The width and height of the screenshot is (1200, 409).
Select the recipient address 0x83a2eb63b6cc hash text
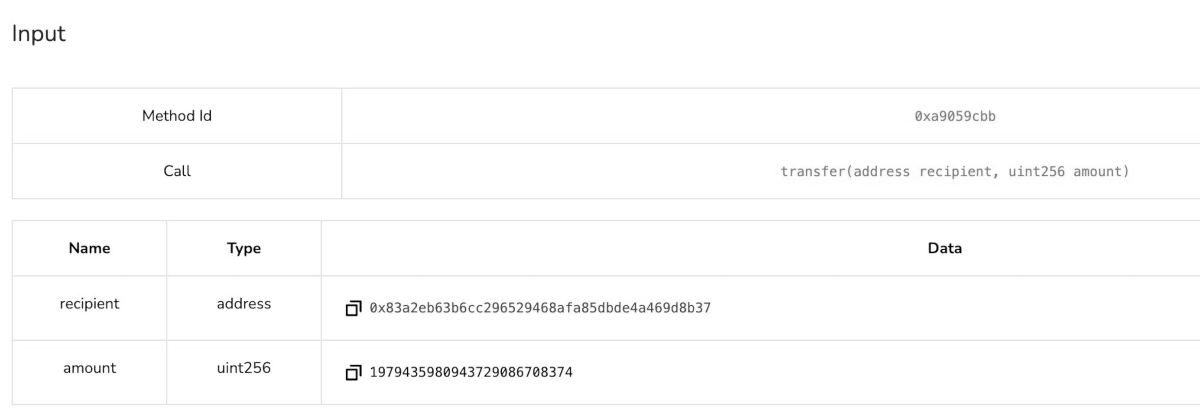click(540, 308)
